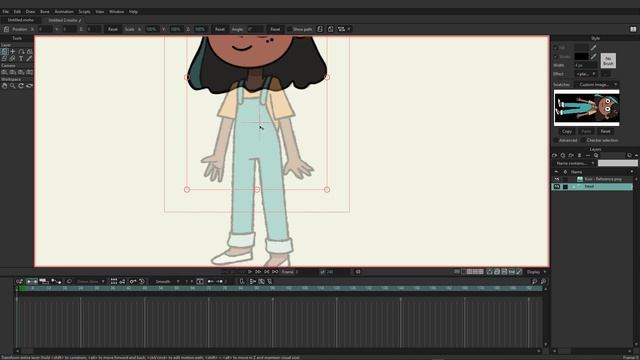Open the options dropdown arrow after flip icons

(x=349, y=29)
